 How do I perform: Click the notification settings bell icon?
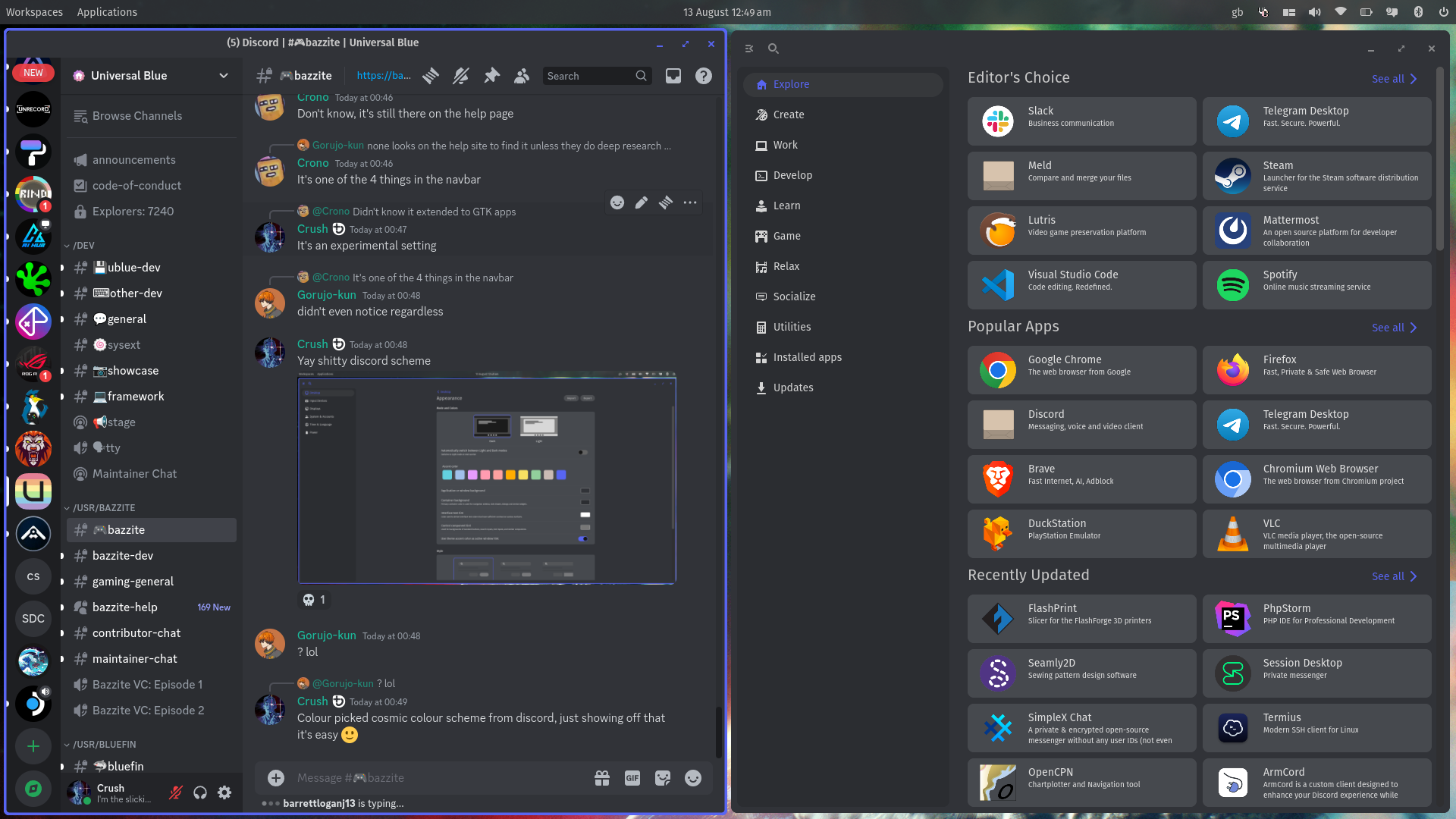point(461,76)
